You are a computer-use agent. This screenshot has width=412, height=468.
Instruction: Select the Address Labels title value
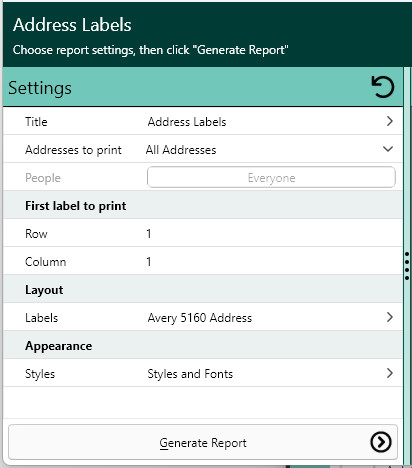187,122
